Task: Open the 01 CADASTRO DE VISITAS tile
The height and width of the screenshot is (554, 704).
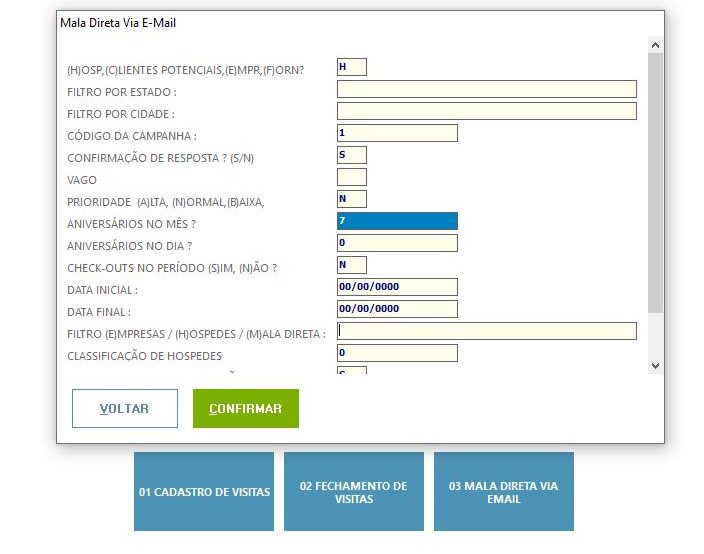Action: coord(204,492)
